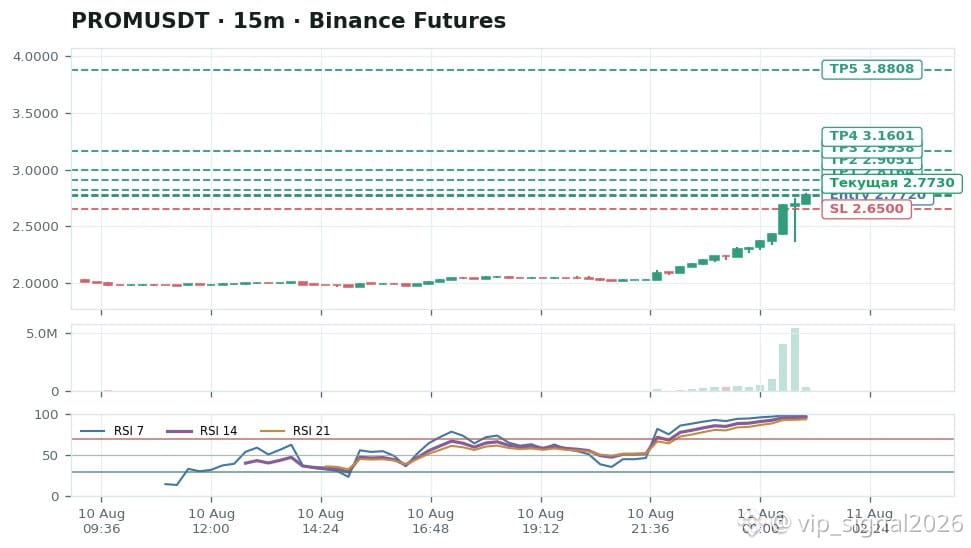Click the RSI 21 legend entry
Viewport: 971px width, 548px height.
click(295, 431)
